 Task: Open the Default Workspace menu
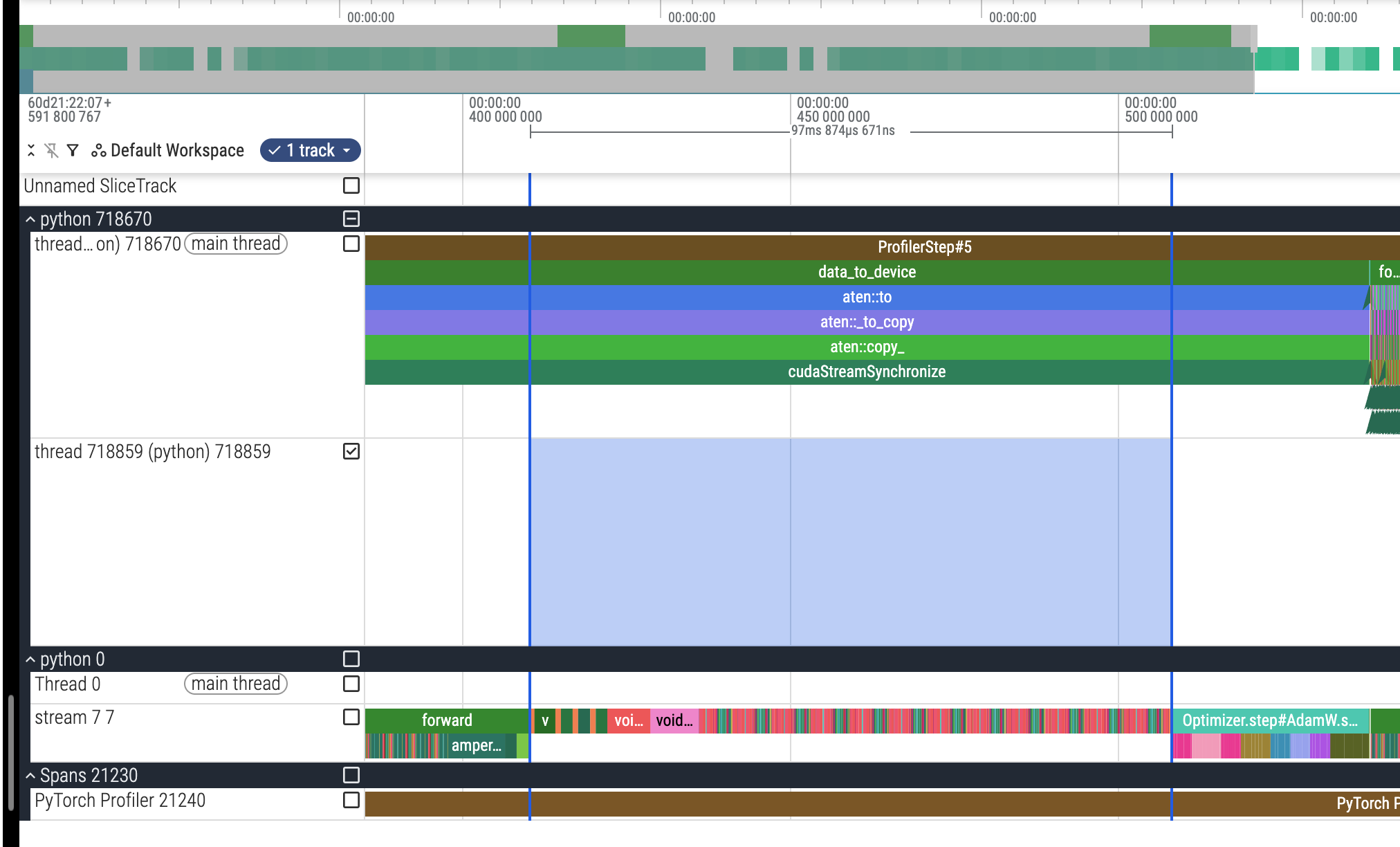click(x=176, y=150)
